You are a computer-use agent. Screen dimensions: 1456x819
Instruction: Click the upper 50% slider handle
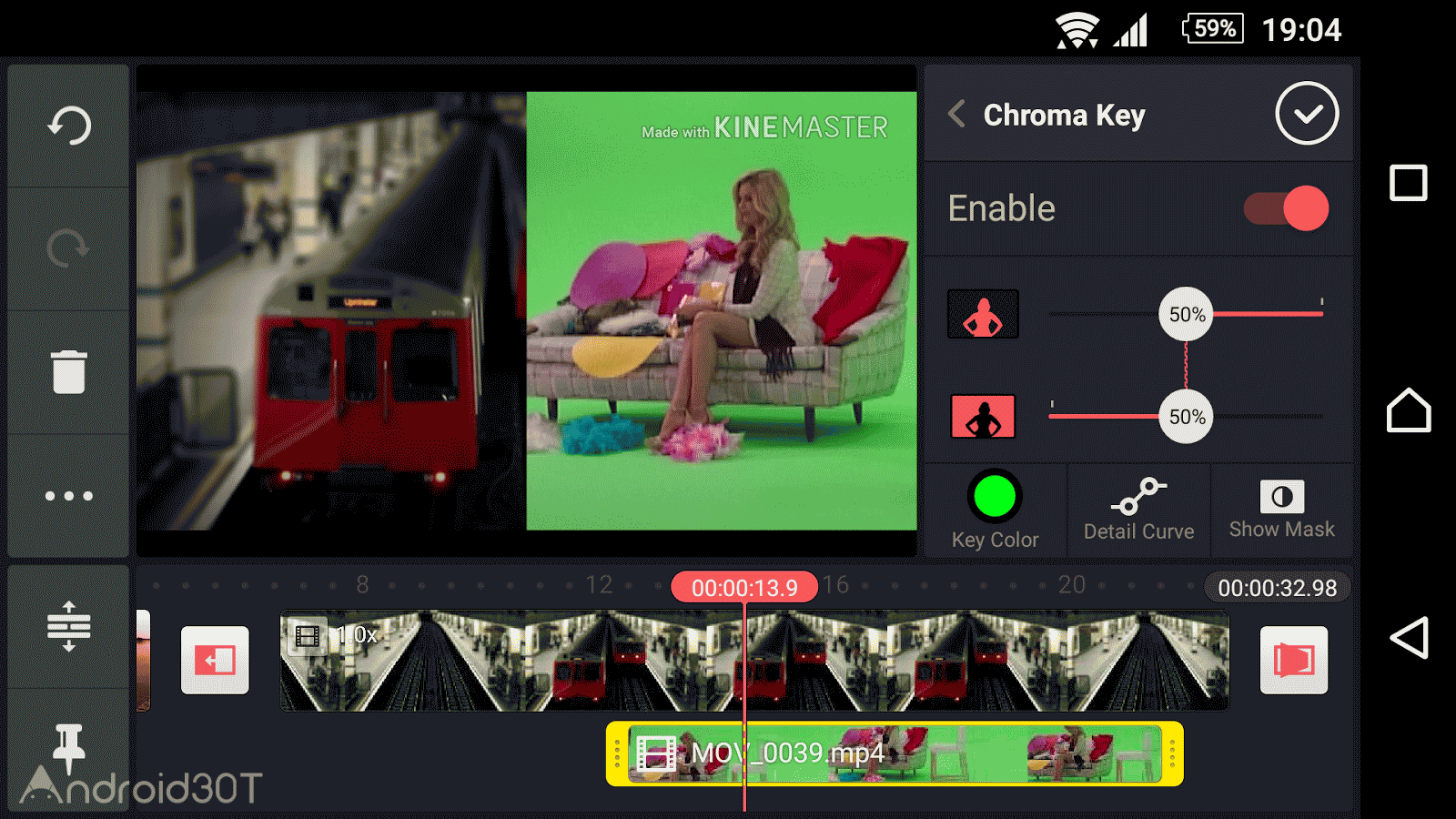pos(1186,315)
